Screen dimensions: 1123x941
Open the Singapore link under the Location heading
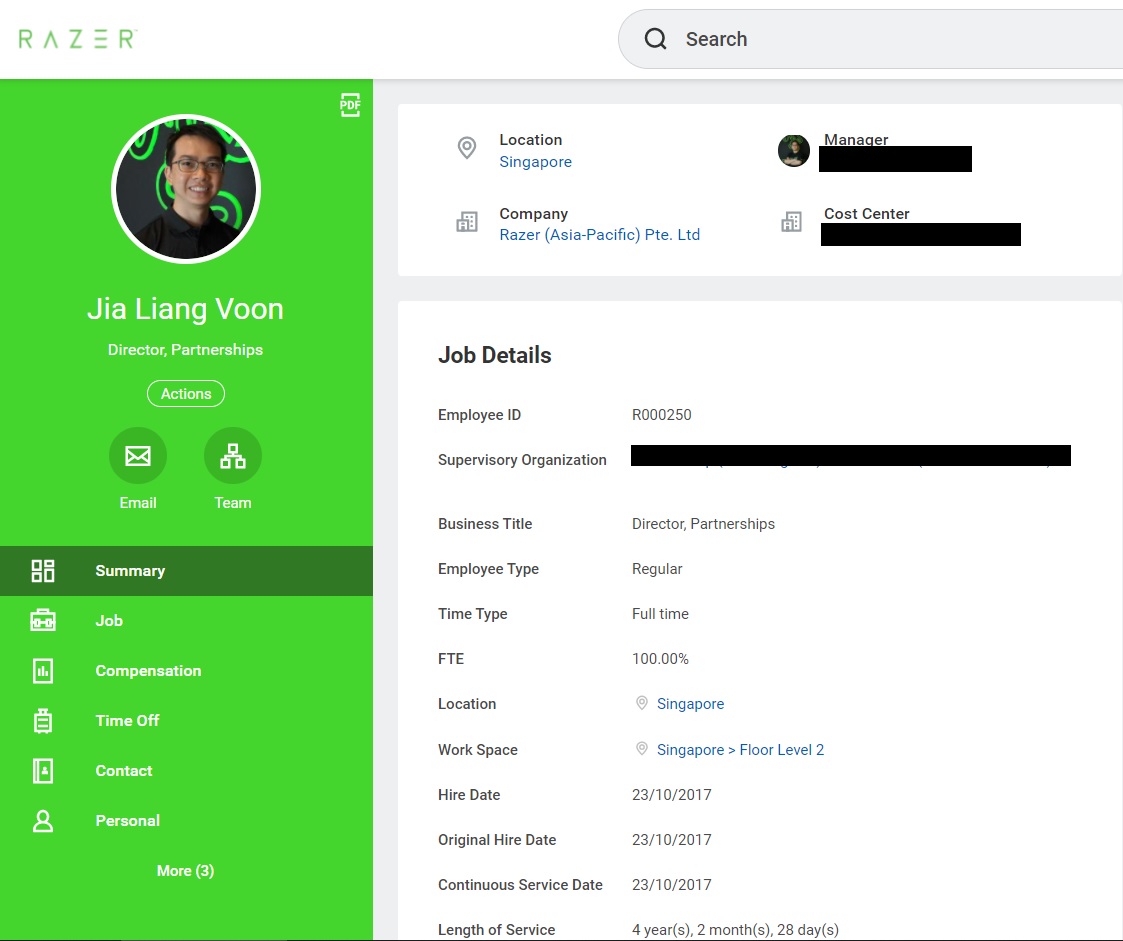coord(536,162)
